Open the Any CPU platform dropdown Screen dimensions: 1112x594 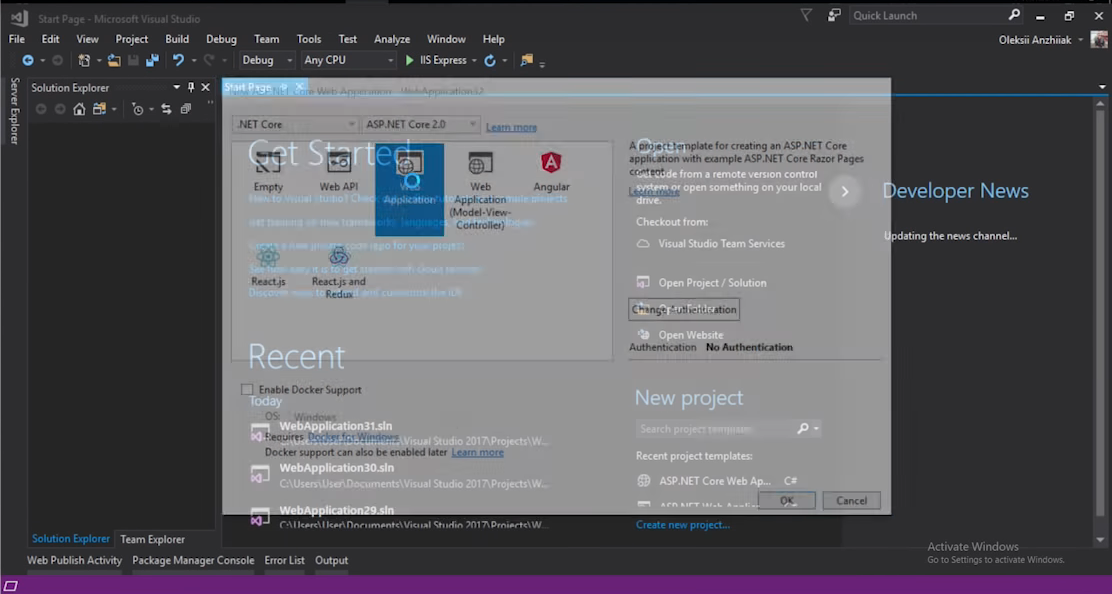(x=348, y=60)
